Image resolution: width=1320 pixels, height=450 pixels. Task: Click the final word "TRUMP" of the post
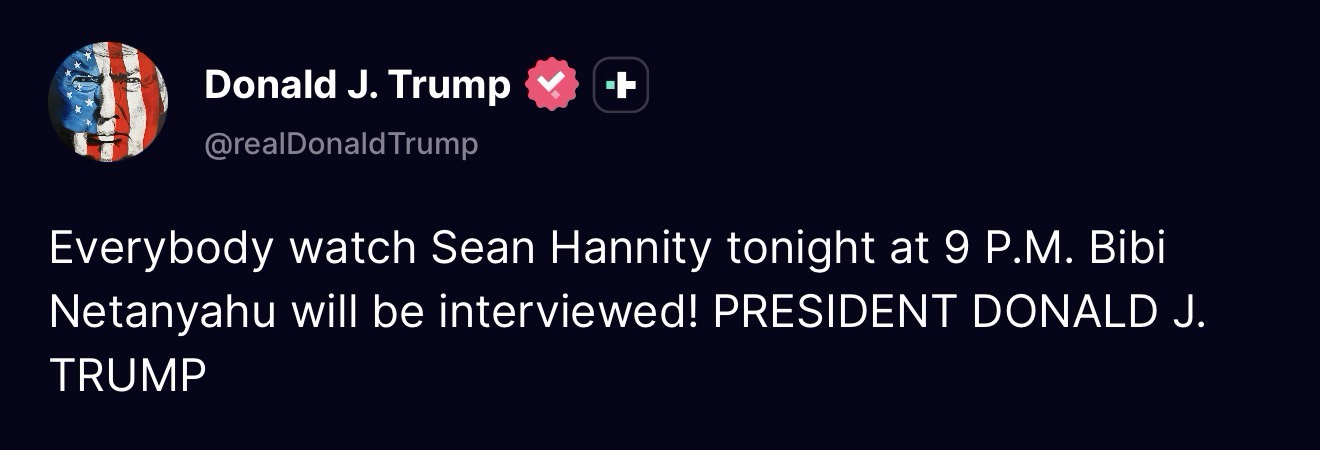click(x=127, y=376)
